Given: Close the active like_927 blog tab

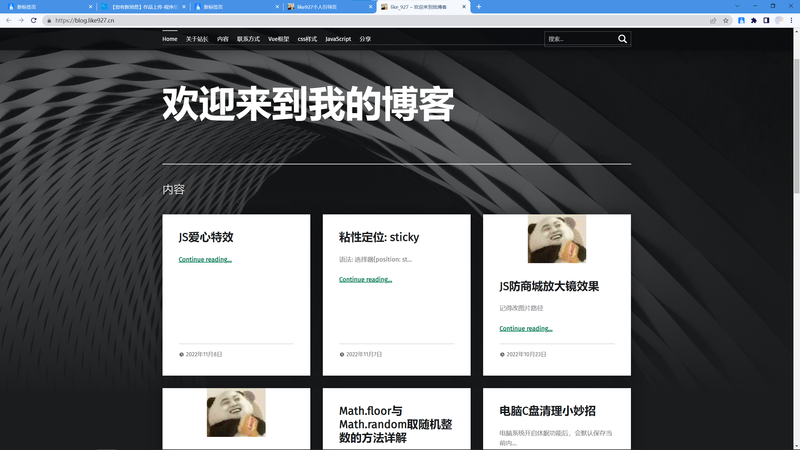Looking at the screenshot, I should pos(464,7).
